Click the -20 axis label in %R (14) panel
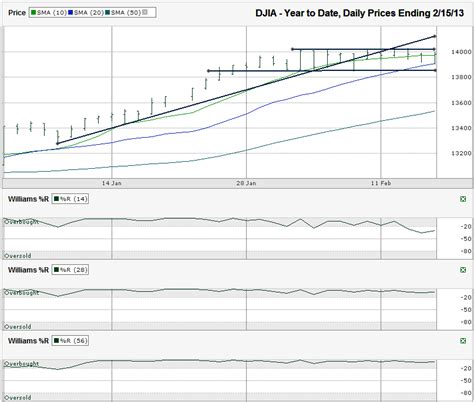The width and height of the screenshot is (474, 402). coord(466,227)
